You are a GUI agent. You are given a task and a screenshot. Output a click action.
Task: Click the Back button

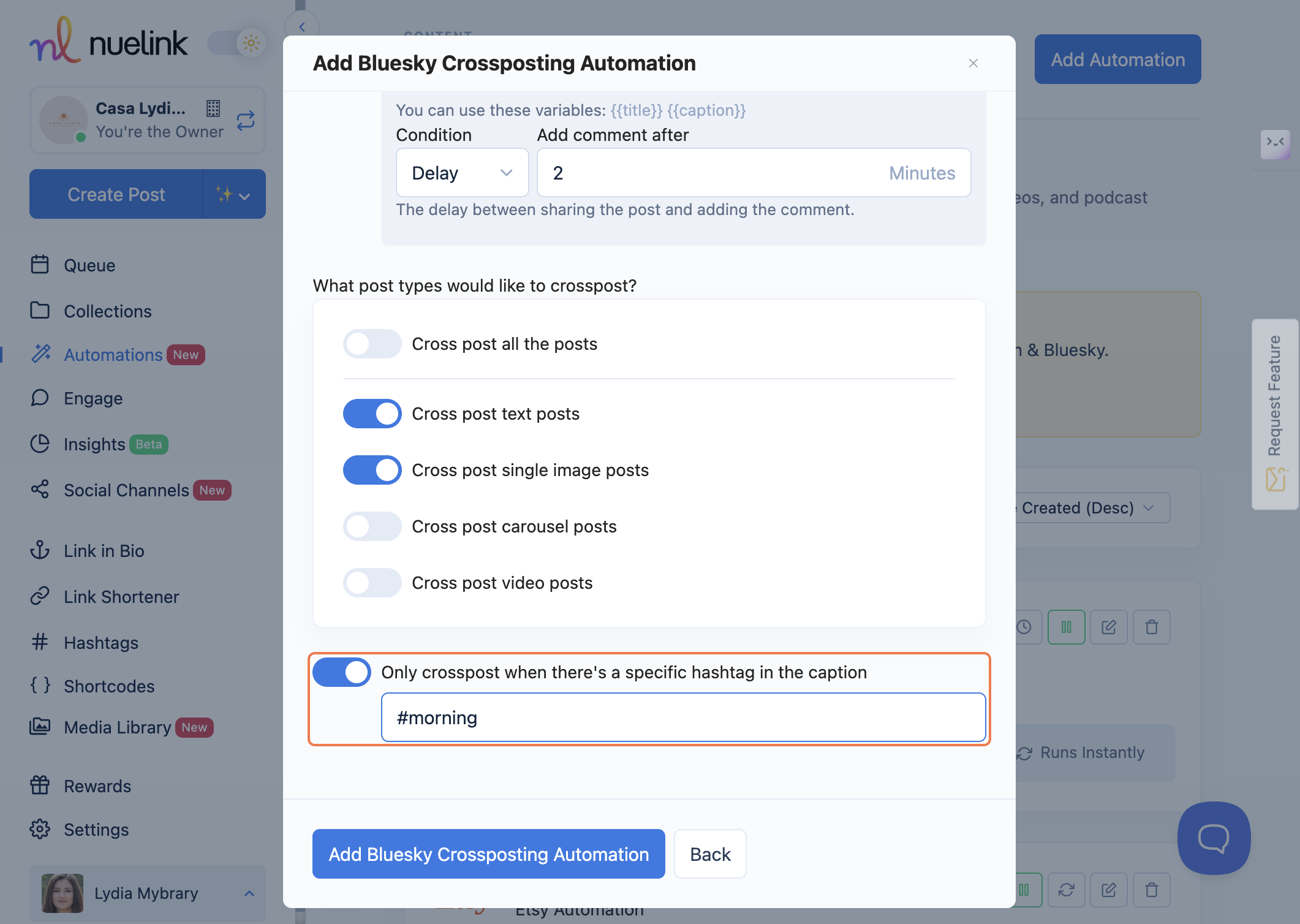pyautogui.click(x=710, y=854)
